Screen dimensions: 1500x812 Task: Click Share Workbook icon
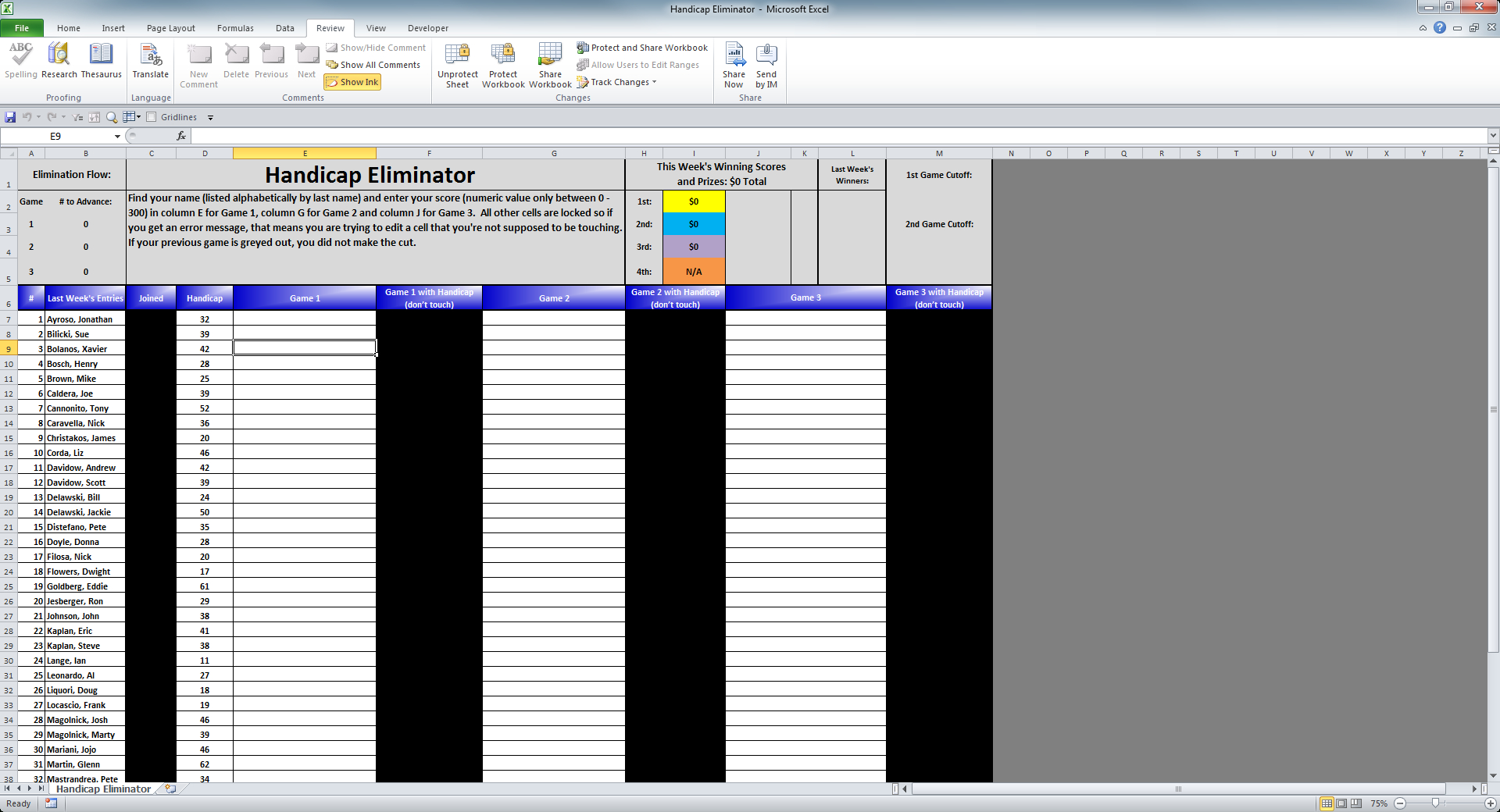[550, 64]
